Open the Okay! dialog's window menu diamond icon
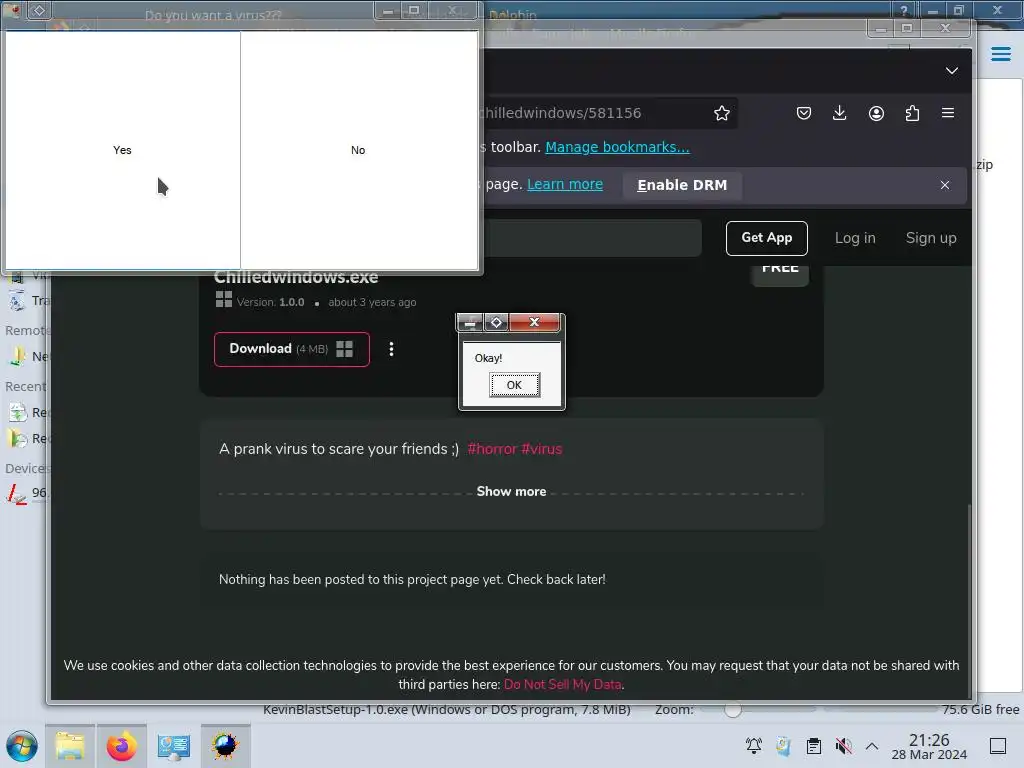Image resolution: width=1024 pixels, height=768 pixels. pyautogui.click(x=496, y=322)
